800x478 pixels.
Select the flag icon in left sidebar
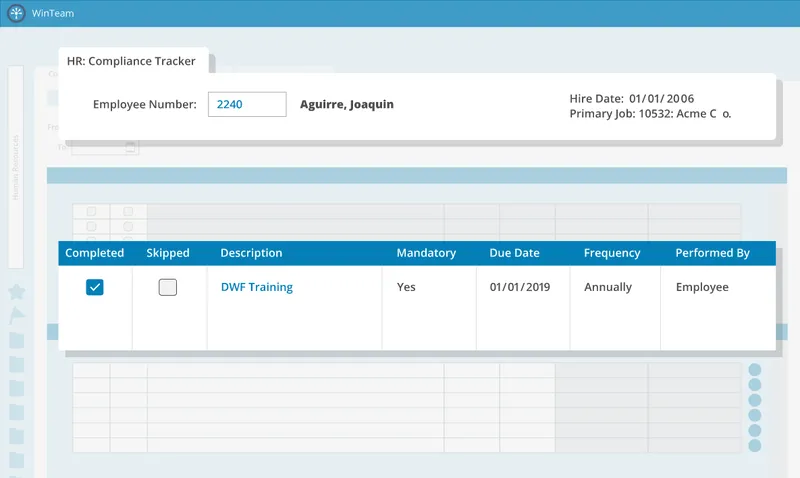[x=17, y=315]
